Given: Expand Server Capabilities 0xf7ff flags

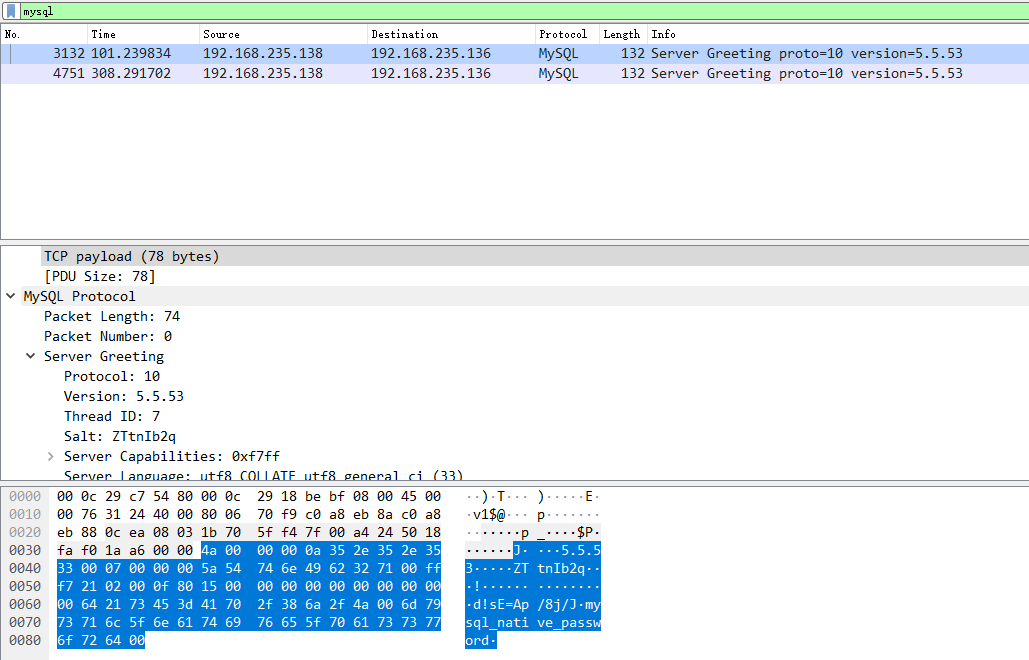Looking at the screenshot, I should tap(51, 456).
